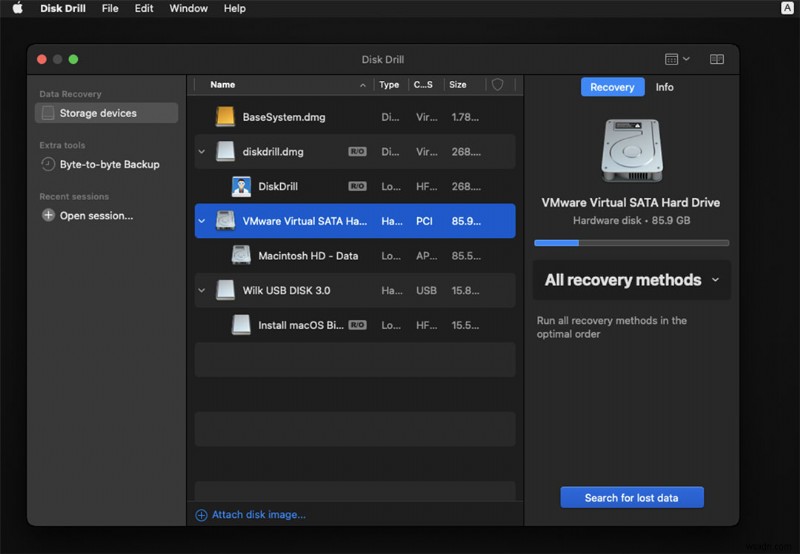This screenshot has height=554, width=800.
Task: Click the DiskDrill volume icon
Action: tap(241, 186)
